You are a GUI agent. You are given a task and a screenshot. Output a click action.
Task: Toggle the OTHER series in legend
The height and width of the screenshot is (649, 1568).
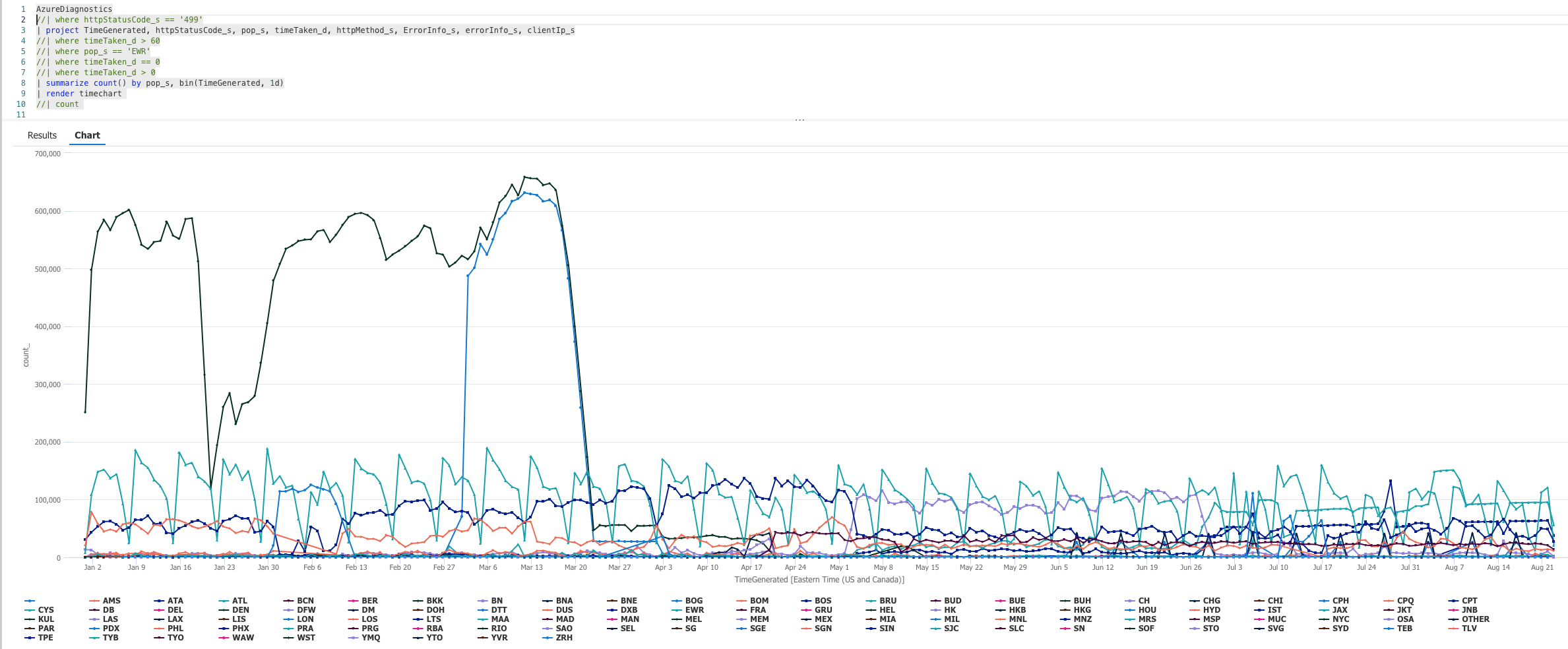coord(1468,619)
